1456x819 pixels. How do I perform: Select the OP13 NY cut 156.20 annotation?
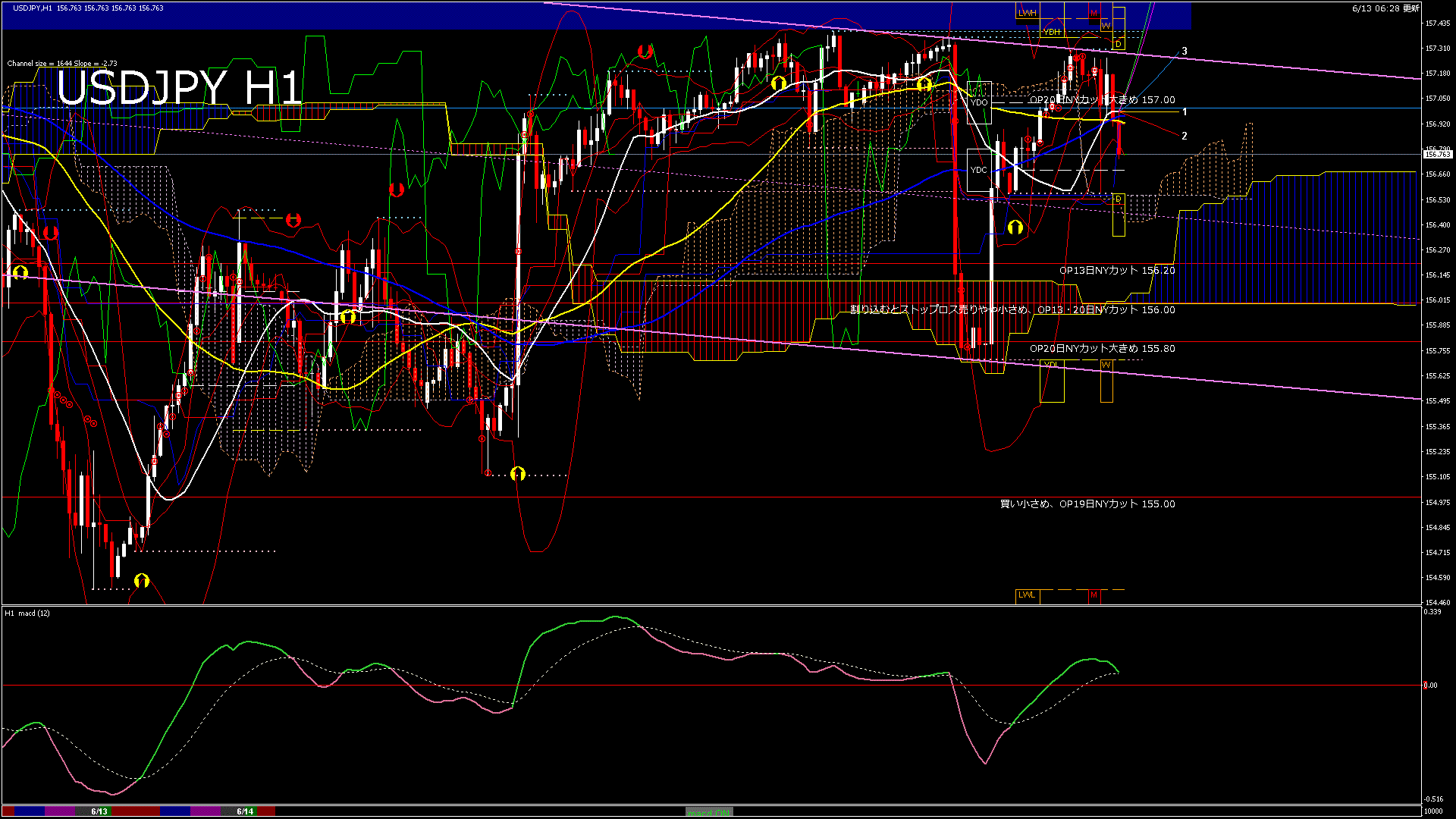click(x=1117, y=270)
